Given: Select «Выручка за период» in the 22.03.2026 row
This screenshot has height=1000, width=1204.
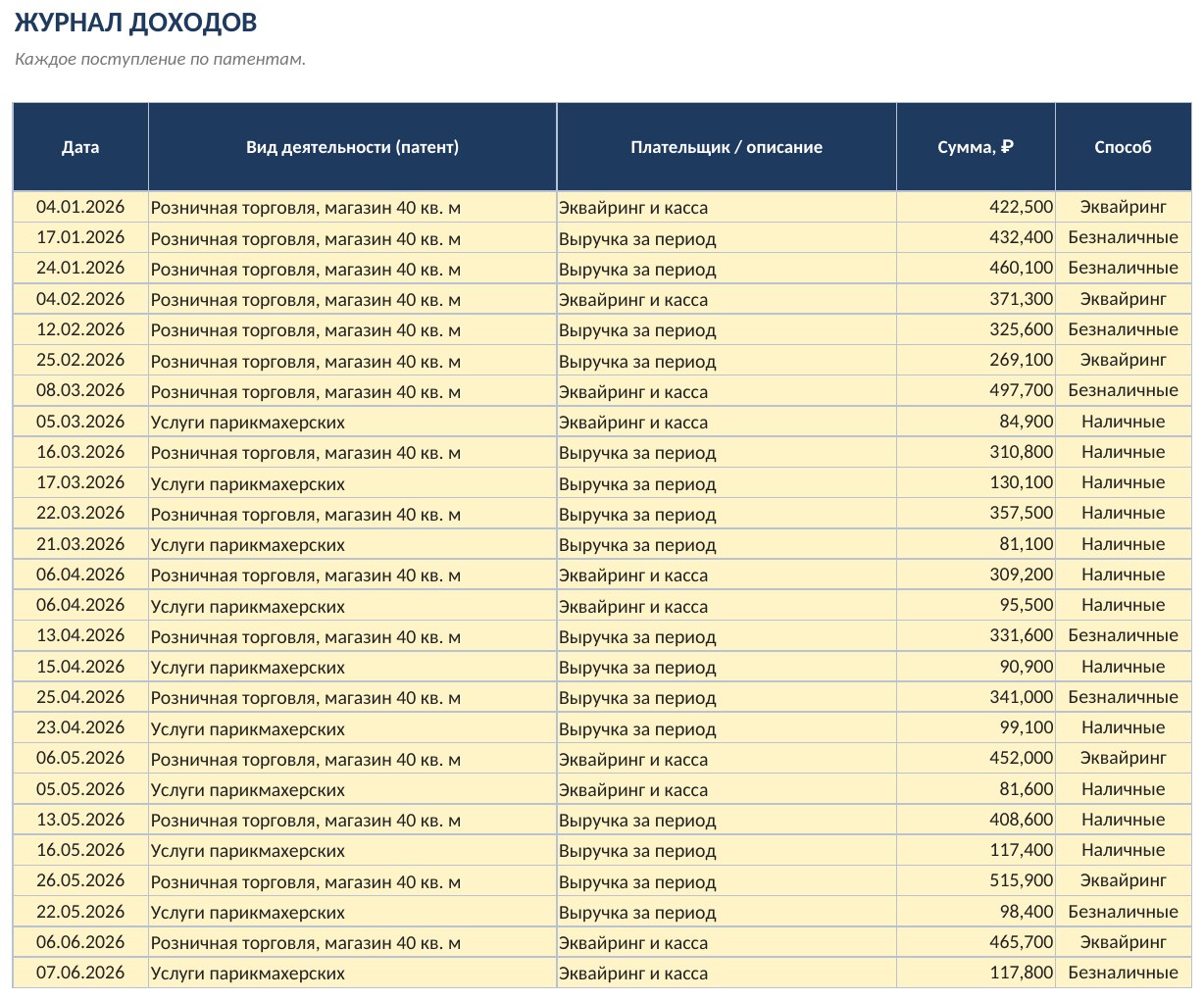Looking at the screenshot, I should [727, 513].
